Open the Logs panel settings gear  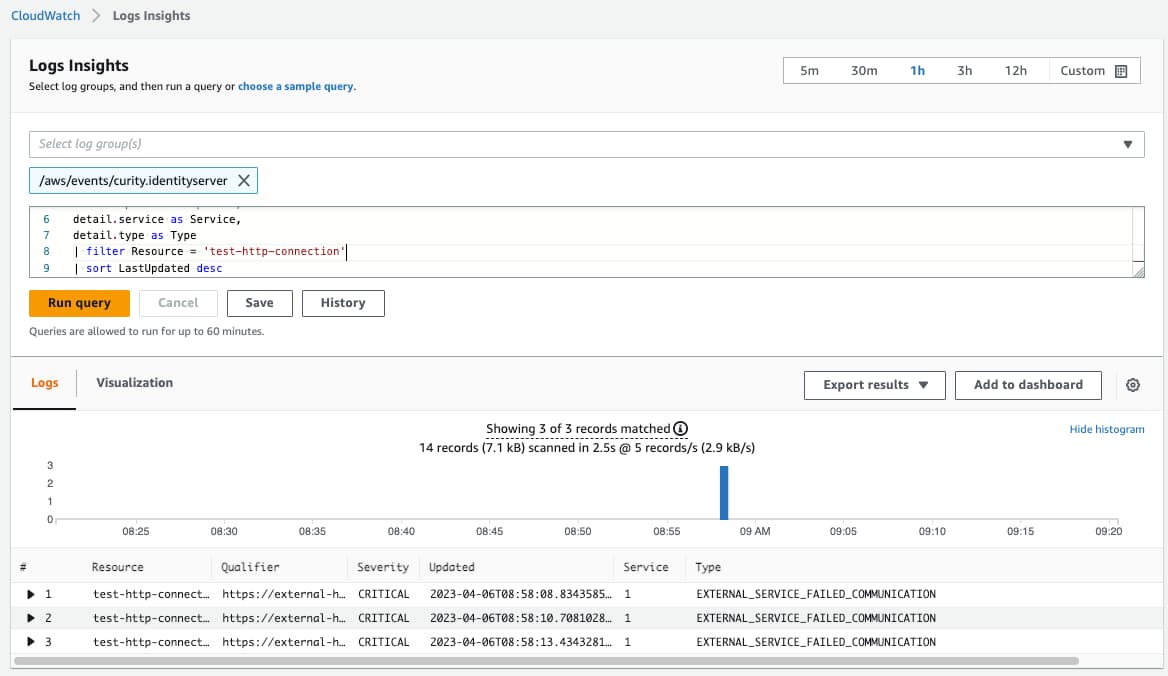[x=1132, y=384]
